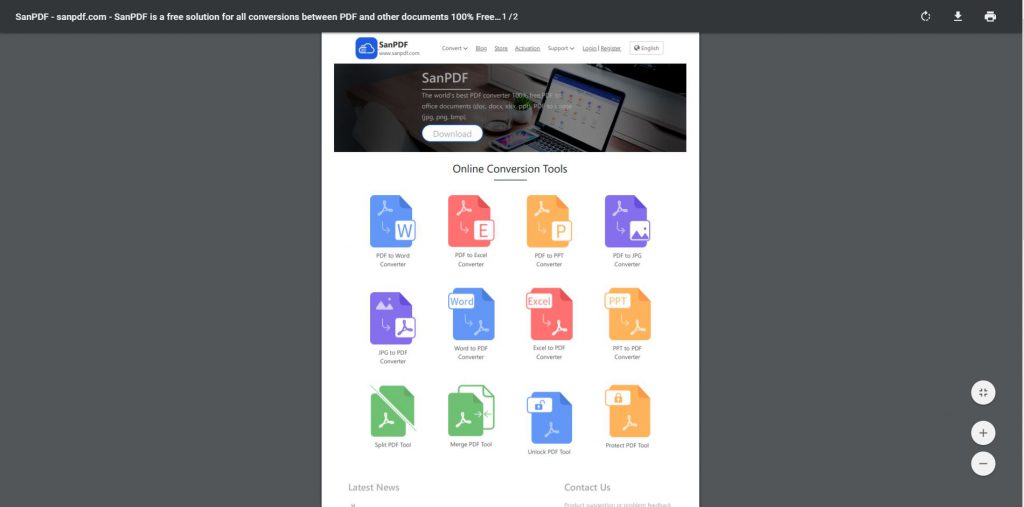
Task: Open the Merge PDF Tool icon
Action: (x=471, y=410)
